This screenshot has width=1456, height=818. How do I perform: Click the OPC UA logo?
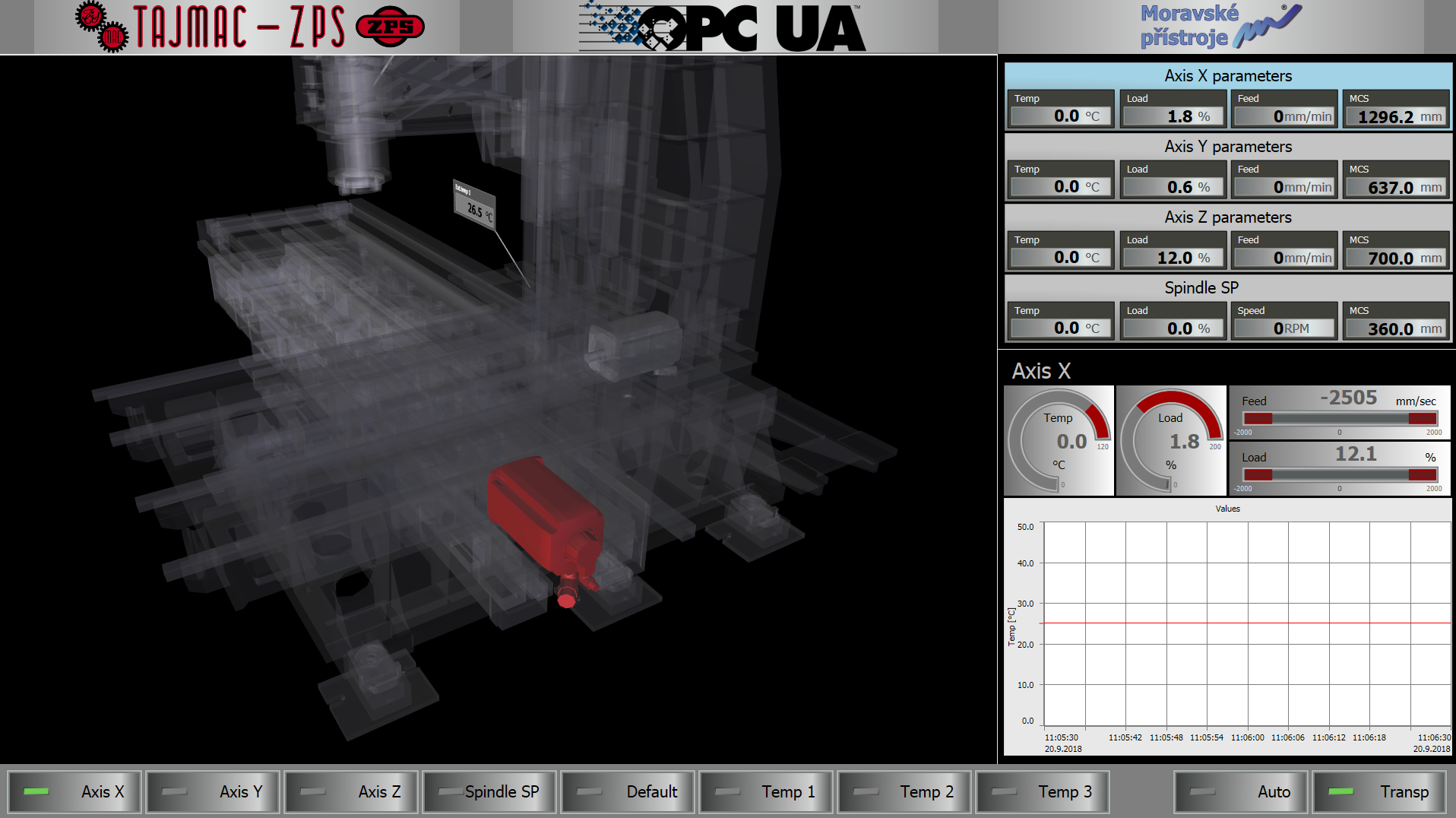[723, 27]
